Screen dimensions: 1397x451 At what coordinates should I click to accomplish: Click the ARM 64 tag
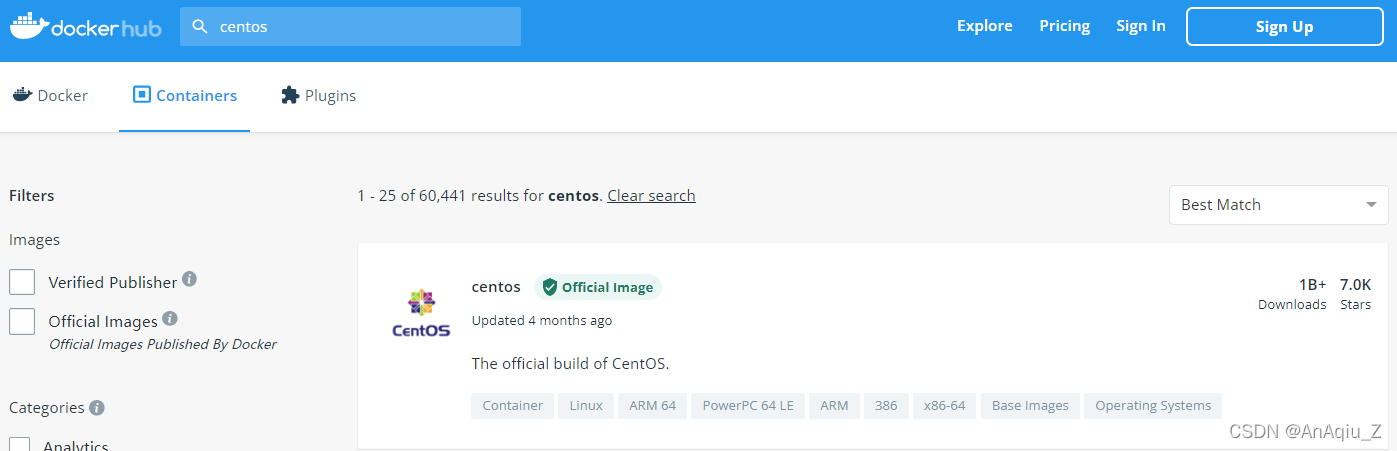(653, 406)
